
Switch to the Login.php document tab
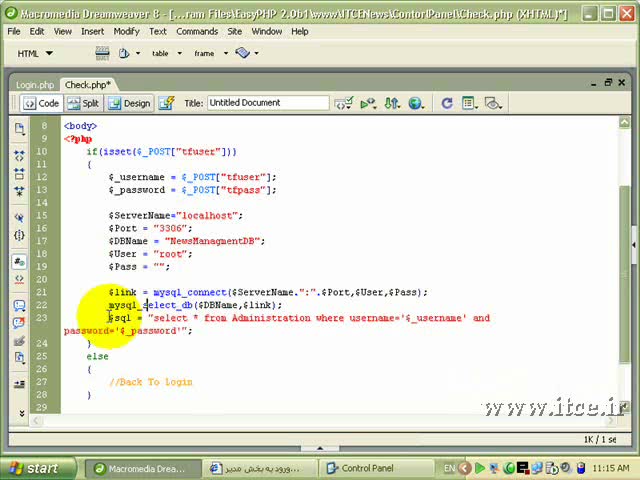(x=35, y=85)
